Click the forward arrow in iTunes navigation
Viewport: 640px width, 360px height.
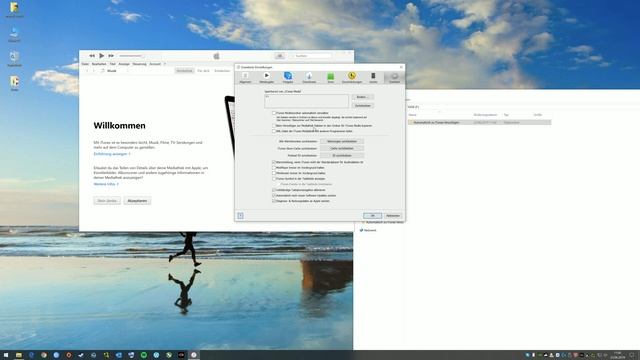(x=94, y=71)
